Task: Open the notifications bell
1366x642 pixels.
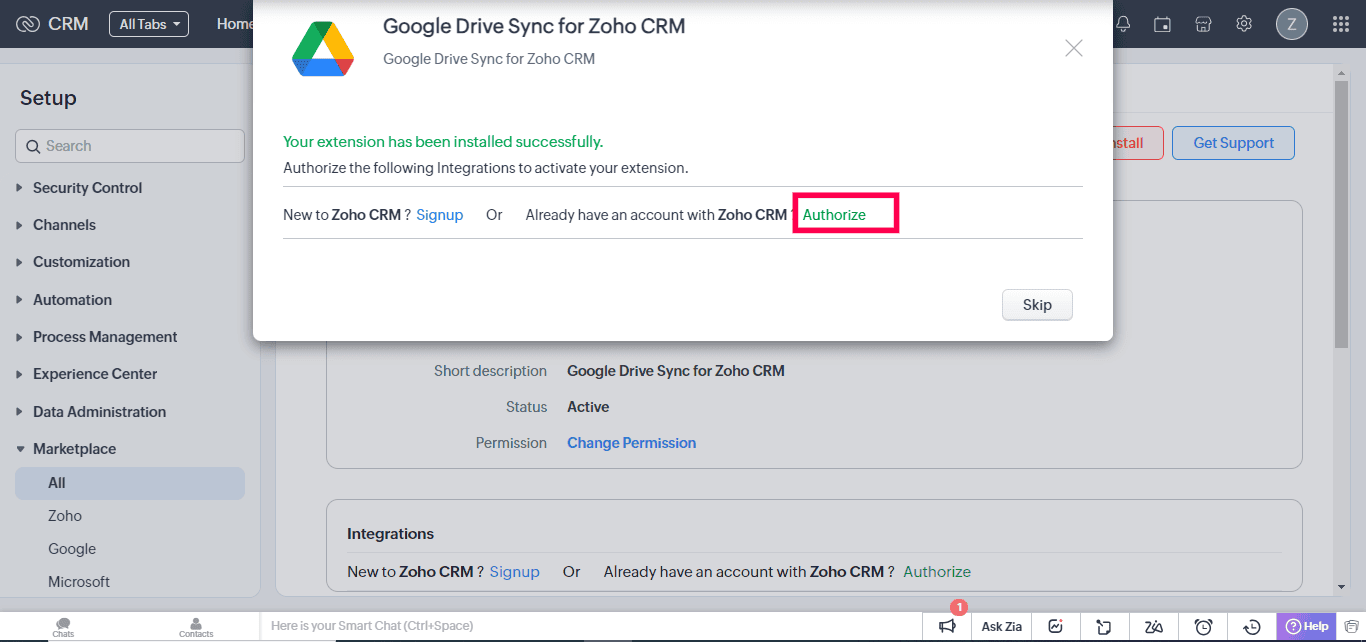Action: 1124,24
